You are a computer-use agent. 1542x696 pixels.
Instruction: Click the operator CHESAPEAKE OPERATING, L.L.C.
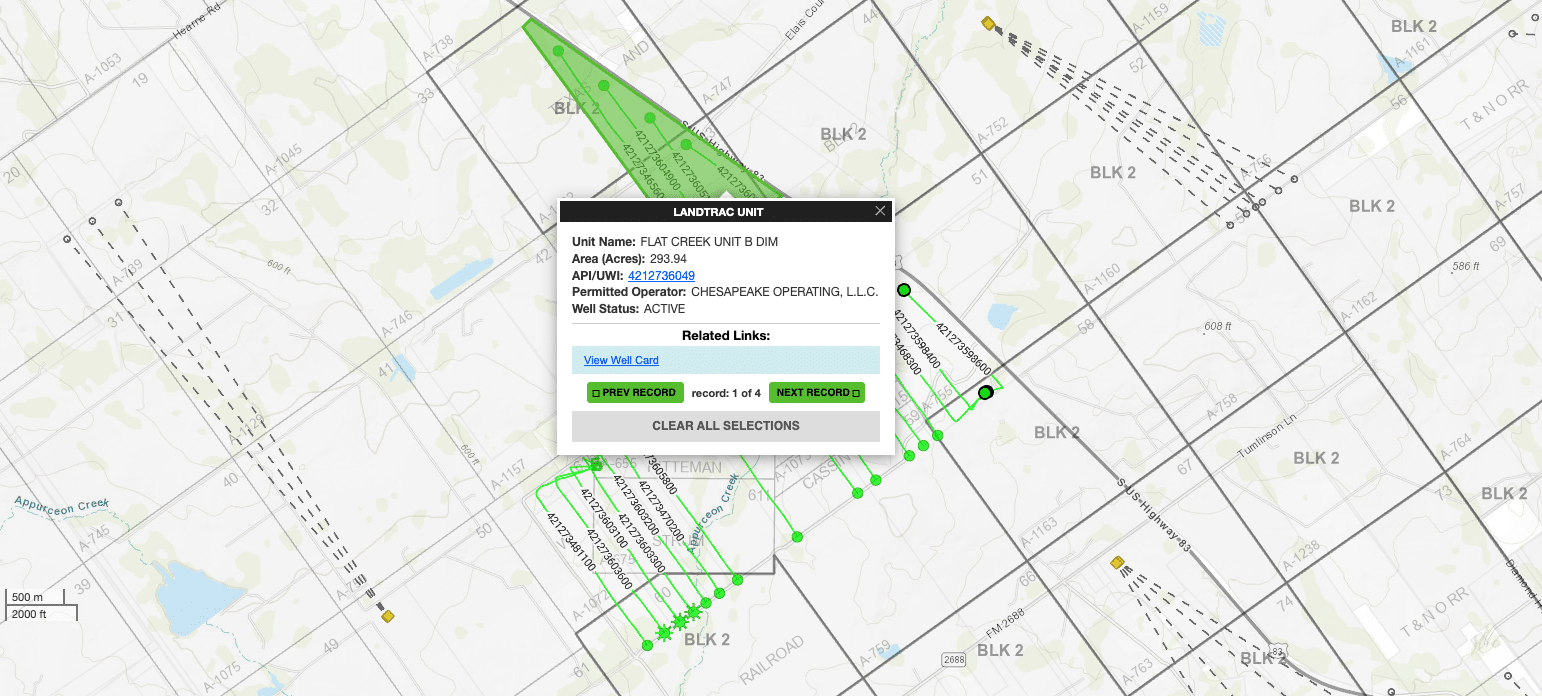[x=785, y=292]
